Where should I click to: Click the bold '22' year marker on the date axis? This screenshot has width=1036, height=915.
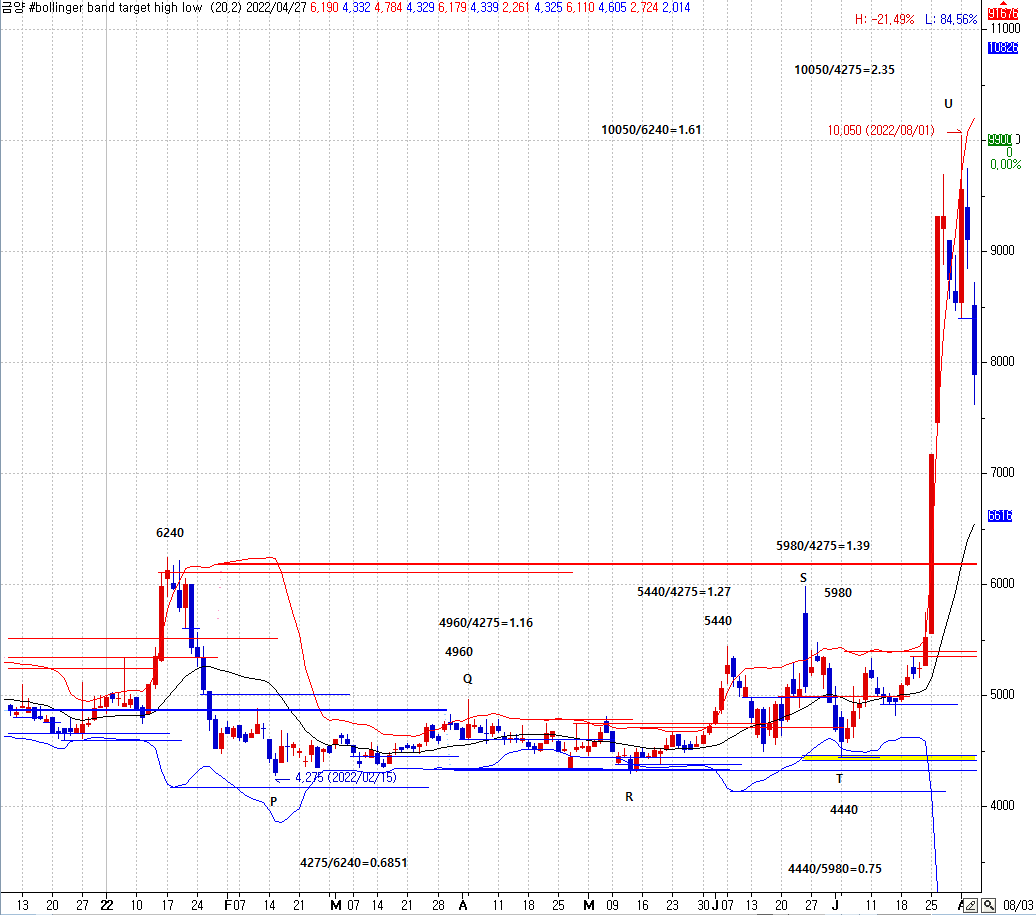tap(107, 905)
